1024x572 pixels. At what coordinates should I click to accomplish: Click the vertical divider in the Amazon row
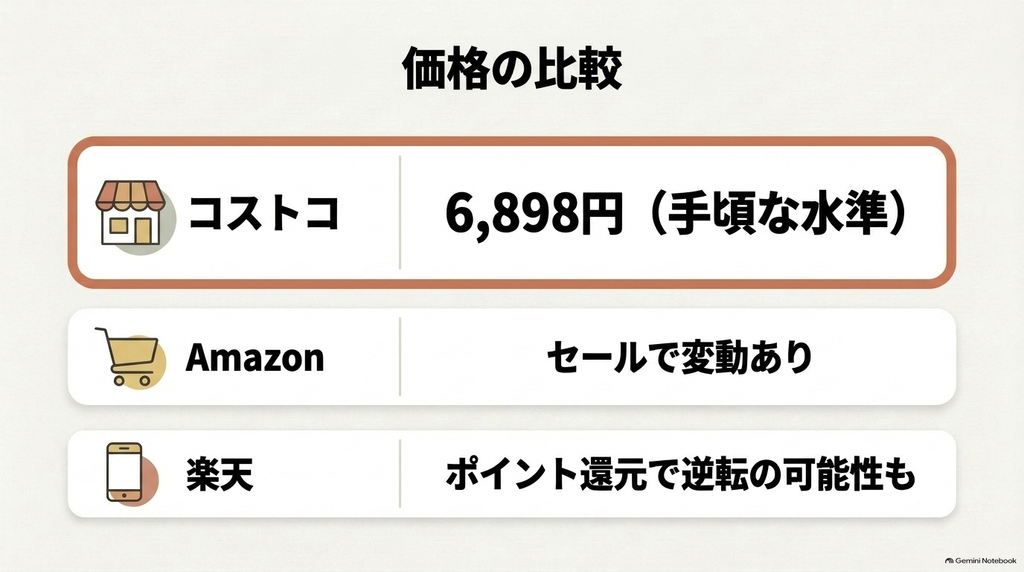400,357
